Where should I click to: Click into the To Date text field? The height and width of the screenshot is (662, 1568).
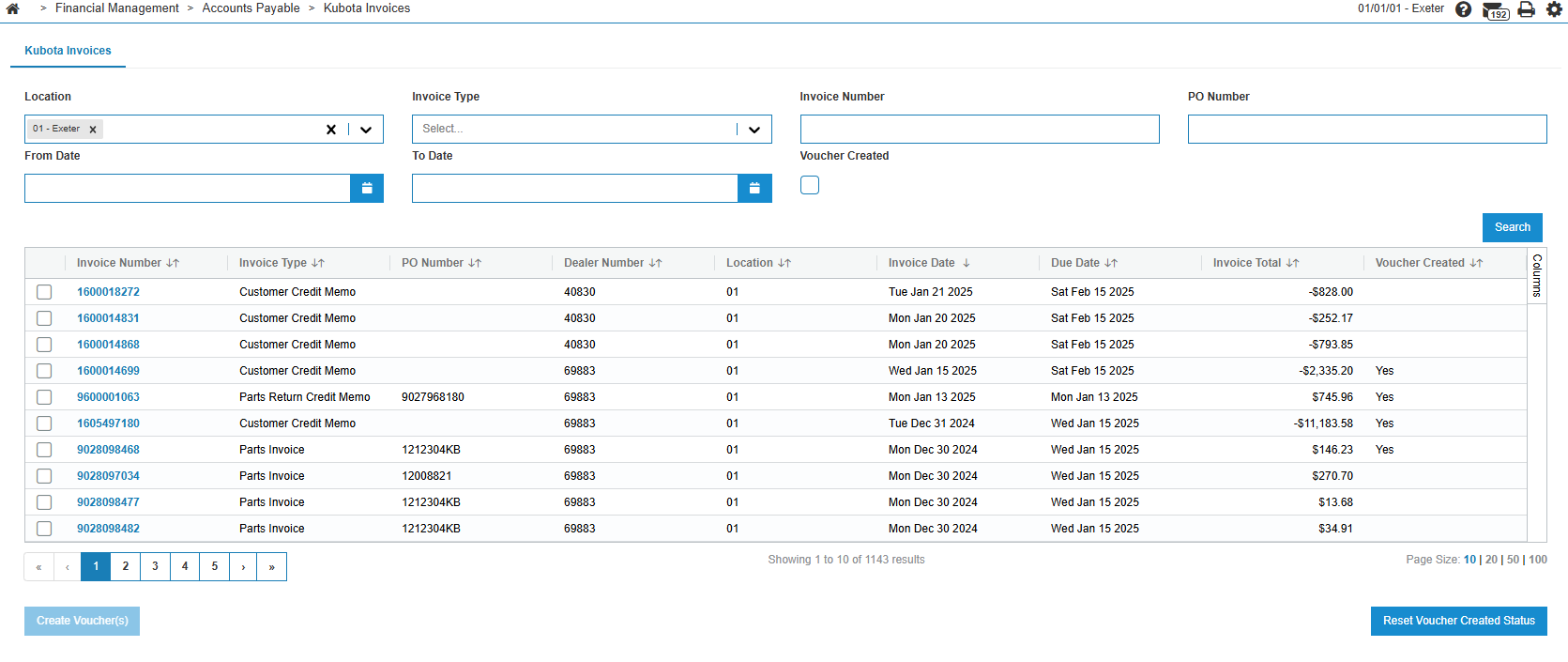click(x=575, y=188)
